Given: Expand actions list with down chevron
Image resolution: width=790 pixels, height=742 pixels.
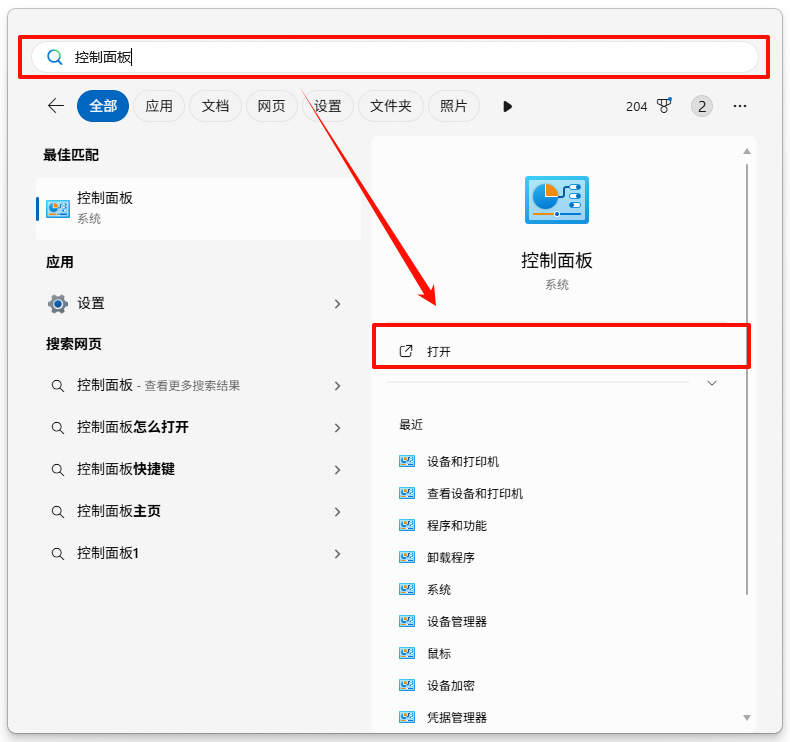Looking at the screenshot, I should tap(712, 383).
